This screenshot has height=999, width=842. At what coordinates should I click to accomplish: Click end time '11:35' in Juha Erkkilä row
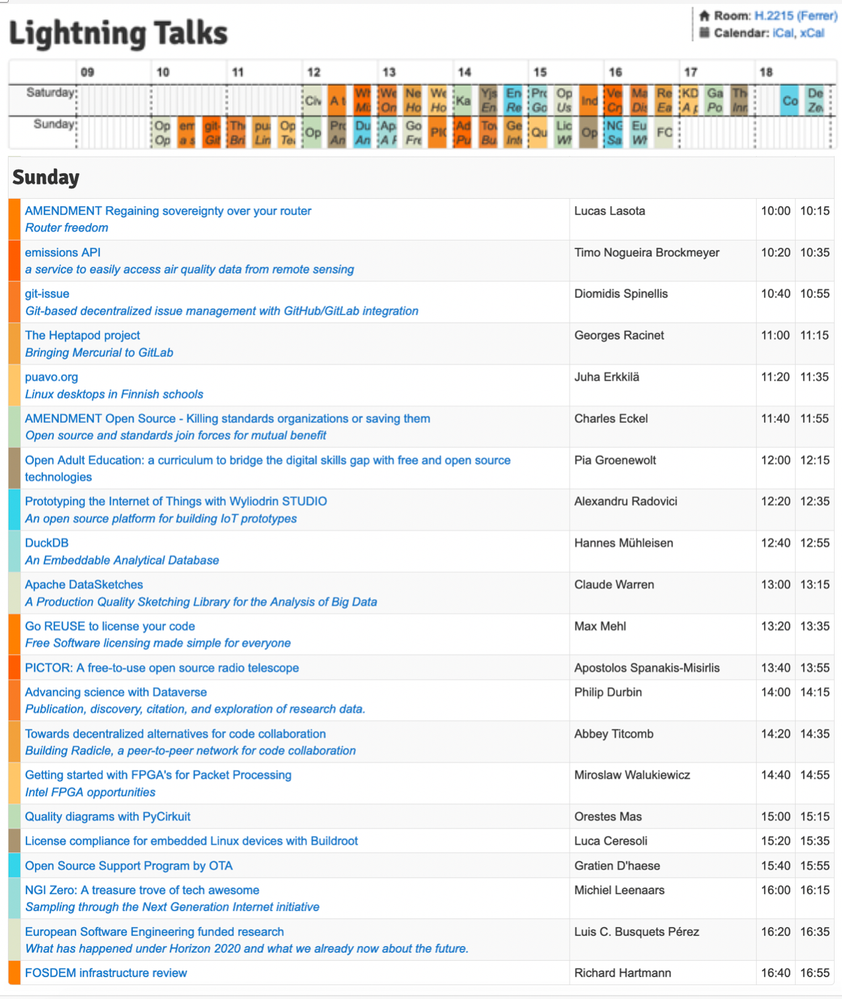[815, 377]
